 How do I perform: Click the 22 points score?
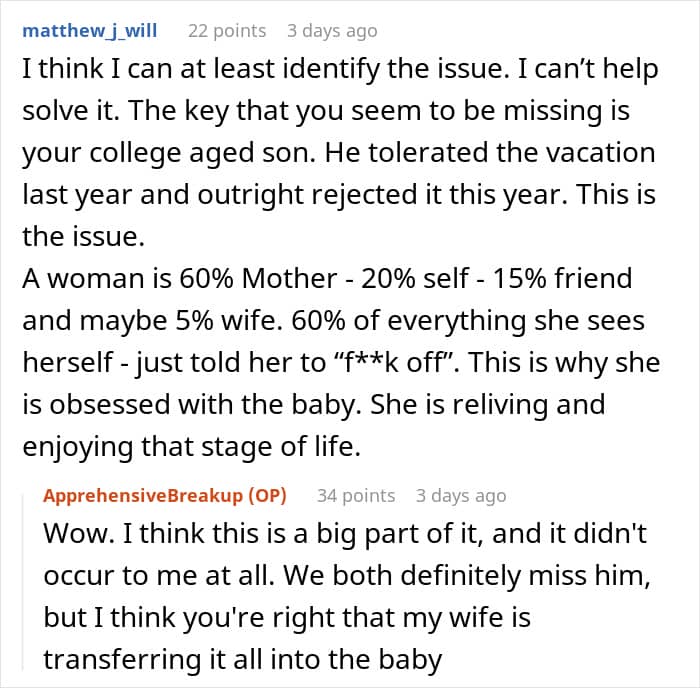click(x=227, y=30)
